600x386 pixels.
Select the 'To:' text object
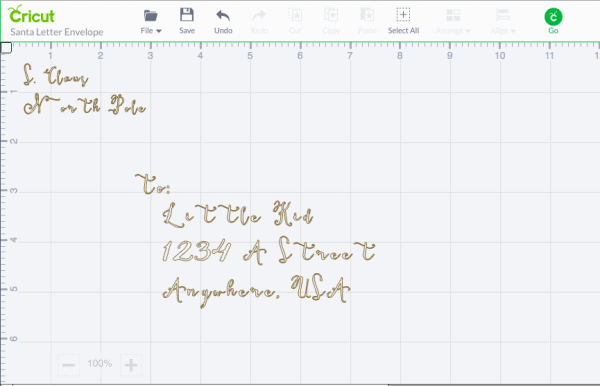click(153, 184)
